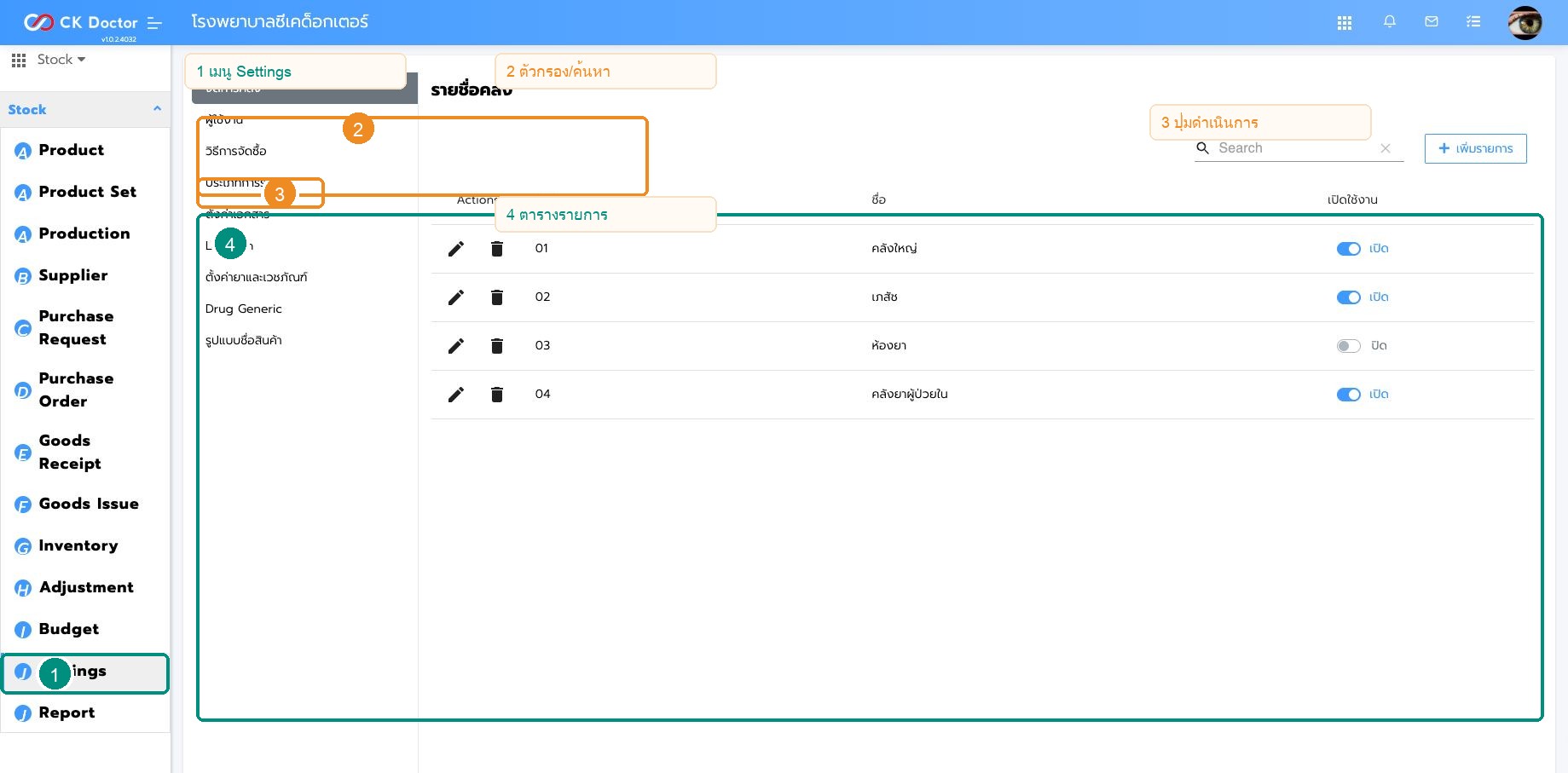Click the code 03 cell
Viewport: 1568px width, 773px height.
point(542,346)
